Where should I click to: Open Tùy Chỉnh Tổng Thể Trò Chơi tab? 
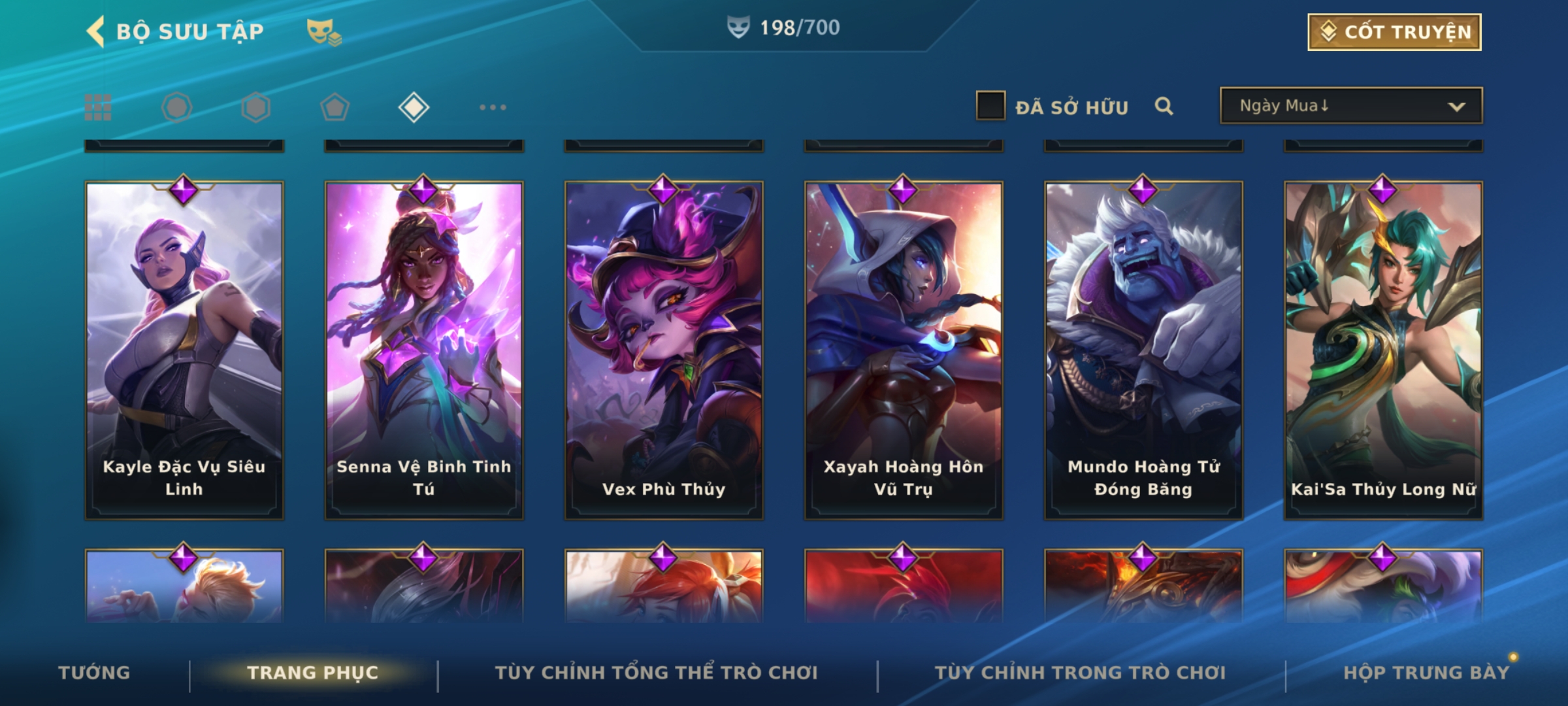click(657, 673)
